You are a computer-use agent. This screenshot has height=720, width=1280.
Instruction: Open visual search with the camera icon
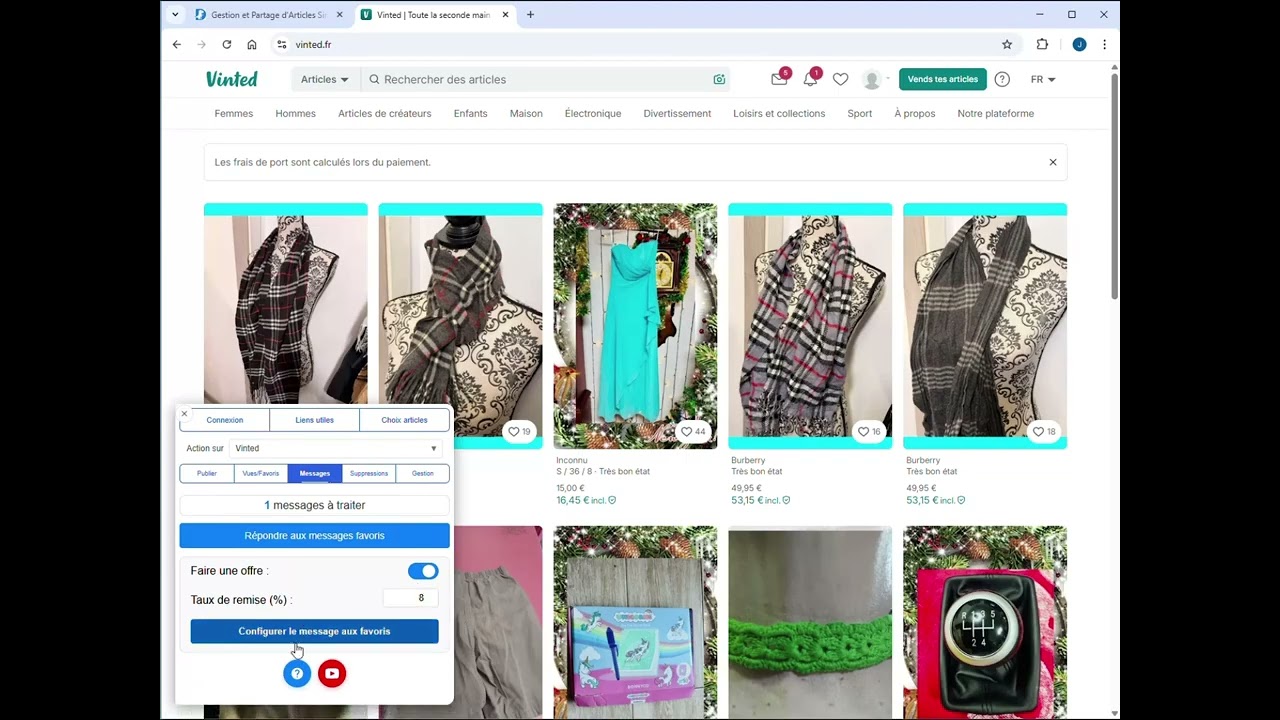click(719, 79)
